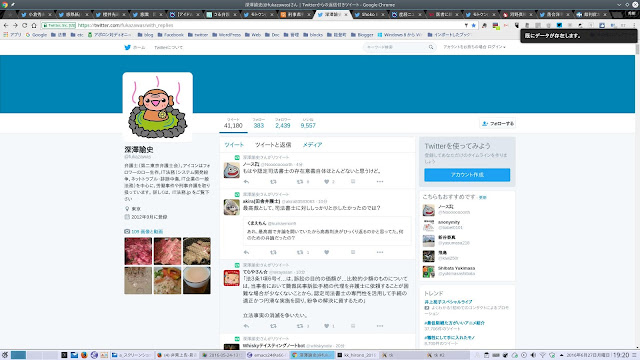Click the browser home icon
This screenshot has height=360, width=640.
click(34, 25)
